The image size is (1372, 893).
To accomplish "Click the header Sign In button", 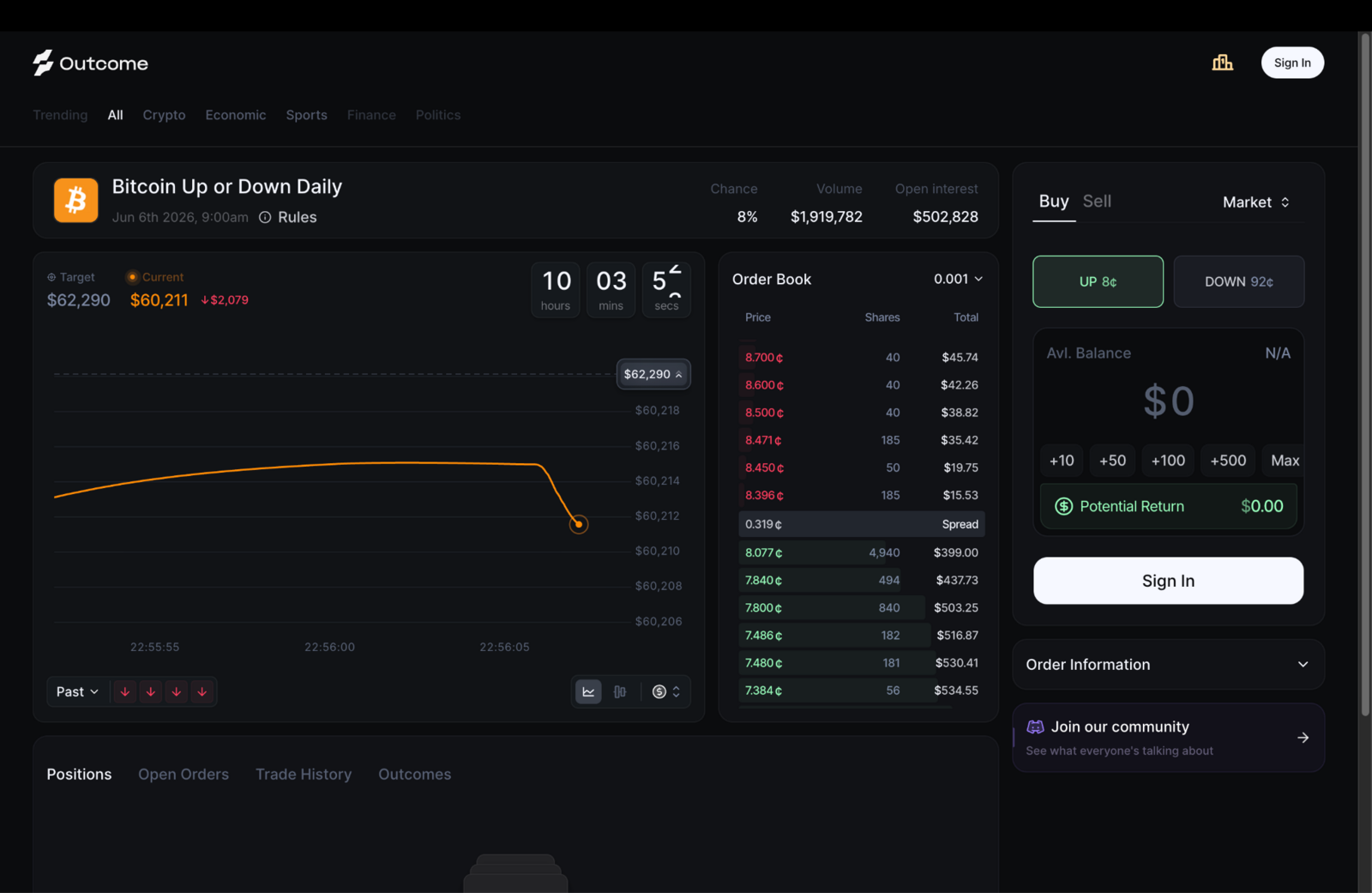I will (1292, 63).
